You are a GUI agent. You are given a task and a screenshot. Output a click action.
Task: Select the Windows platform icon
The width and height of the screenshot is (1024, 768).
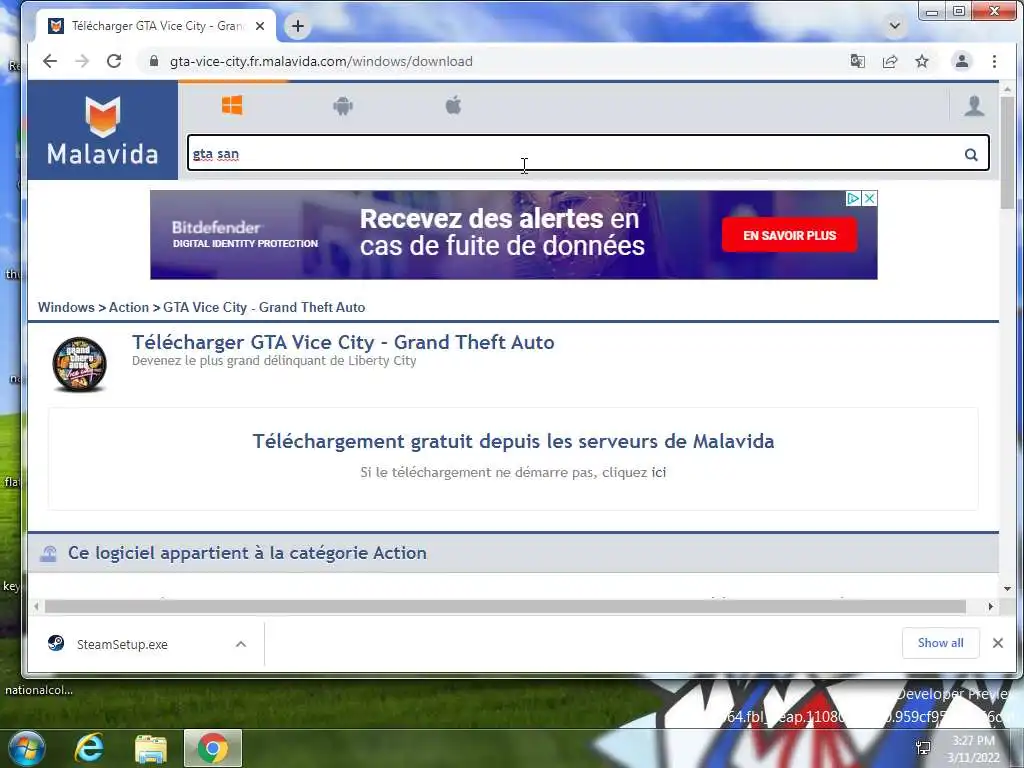click(232, 104)
